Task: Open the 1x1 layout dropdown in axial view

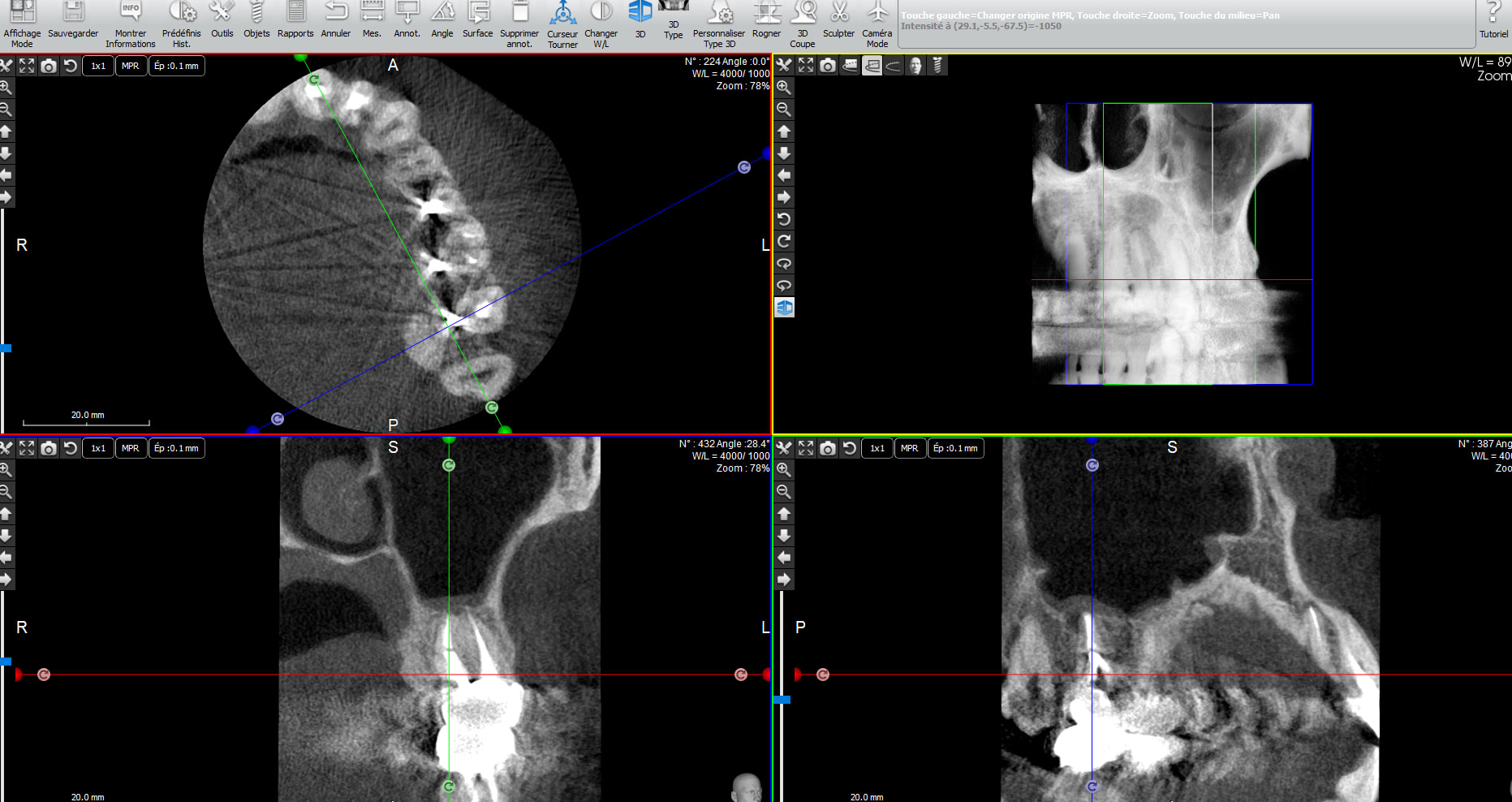Action: click(98, 67)
